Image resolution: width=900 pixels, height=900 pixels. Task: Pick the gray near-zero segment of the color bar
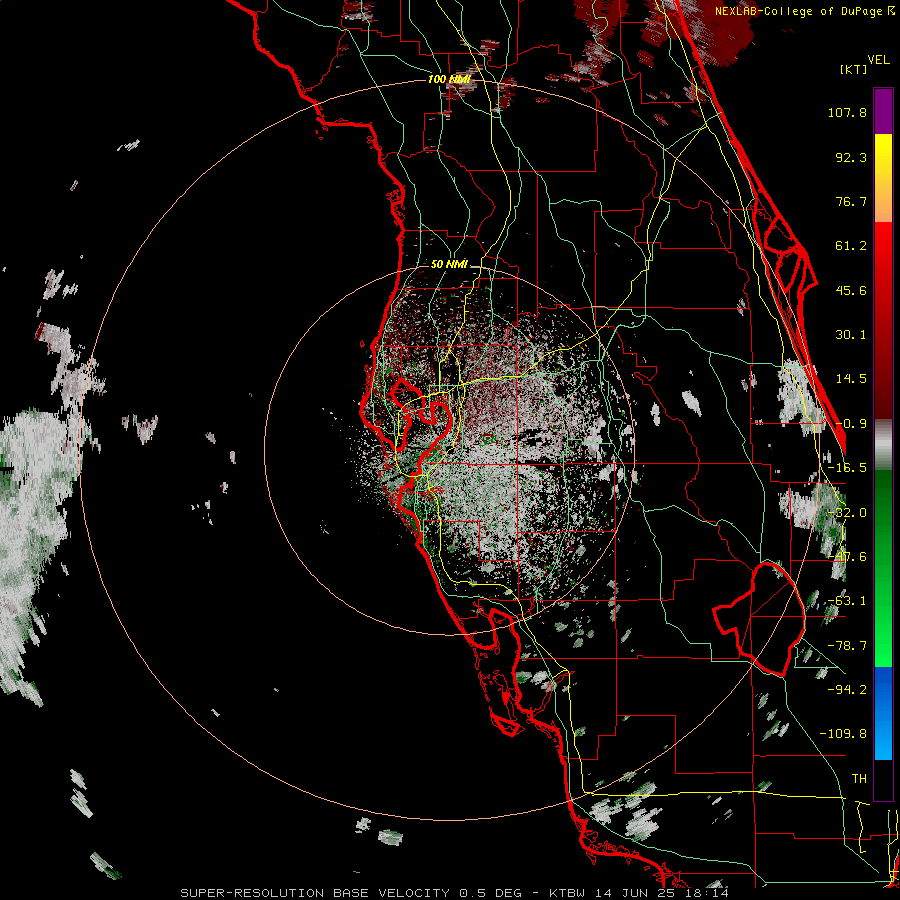pos(883,445)
